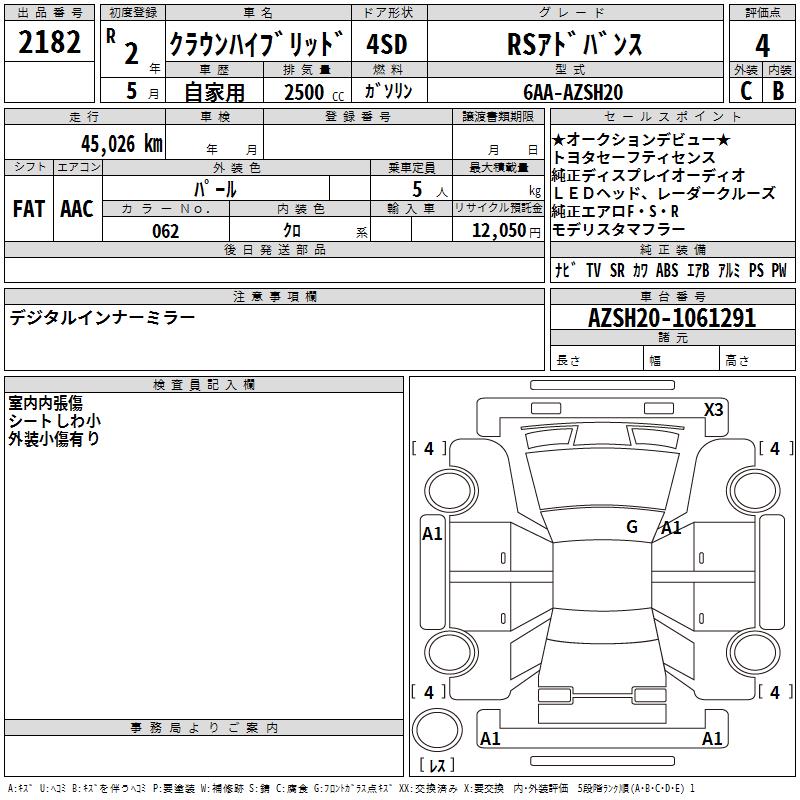The height and width of the screenshot is (800, 800).
Task: Click the lot number 2182
Action: click(x=50, y=44)
